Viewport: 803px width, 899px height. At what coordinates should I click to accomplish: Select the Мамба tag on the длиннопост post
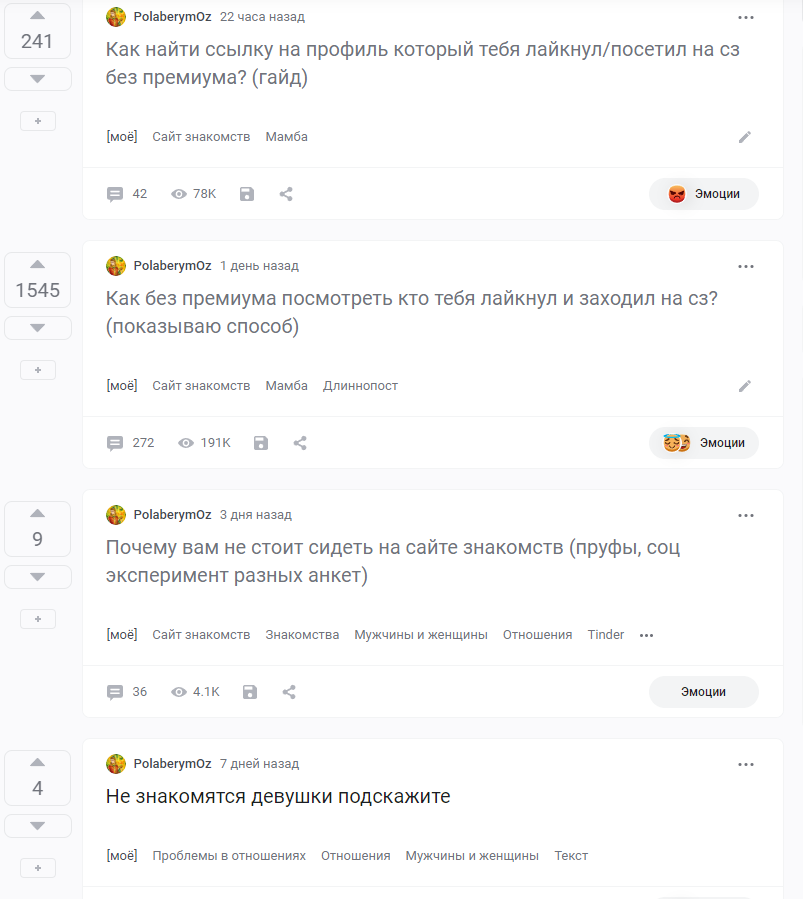pyautogui.click(x=286, y=386)
